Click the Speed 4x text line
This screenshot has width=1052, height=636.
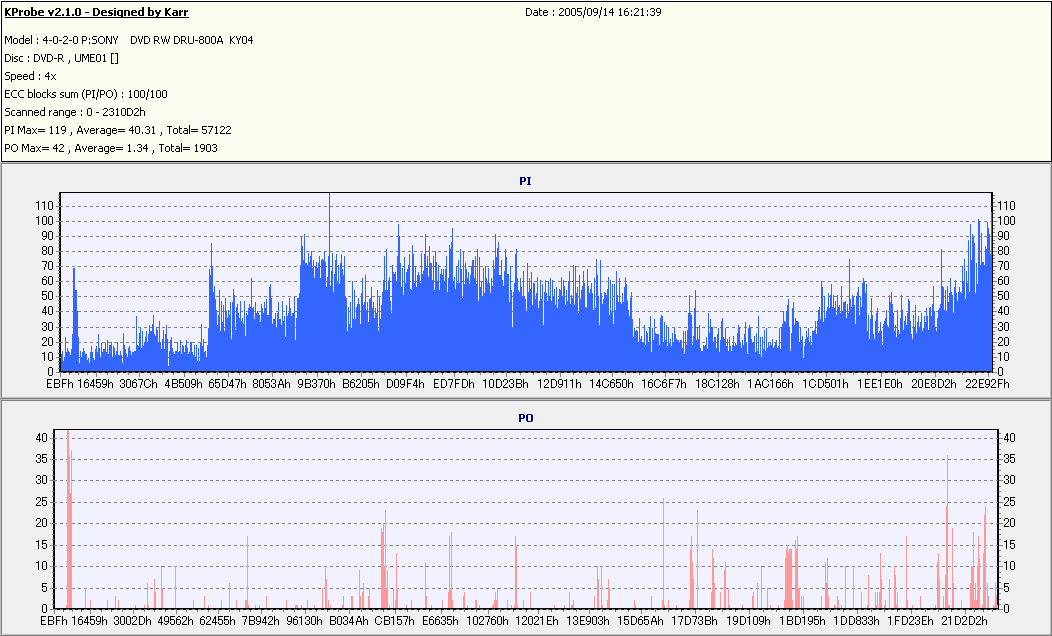click(x=30, y=76)
